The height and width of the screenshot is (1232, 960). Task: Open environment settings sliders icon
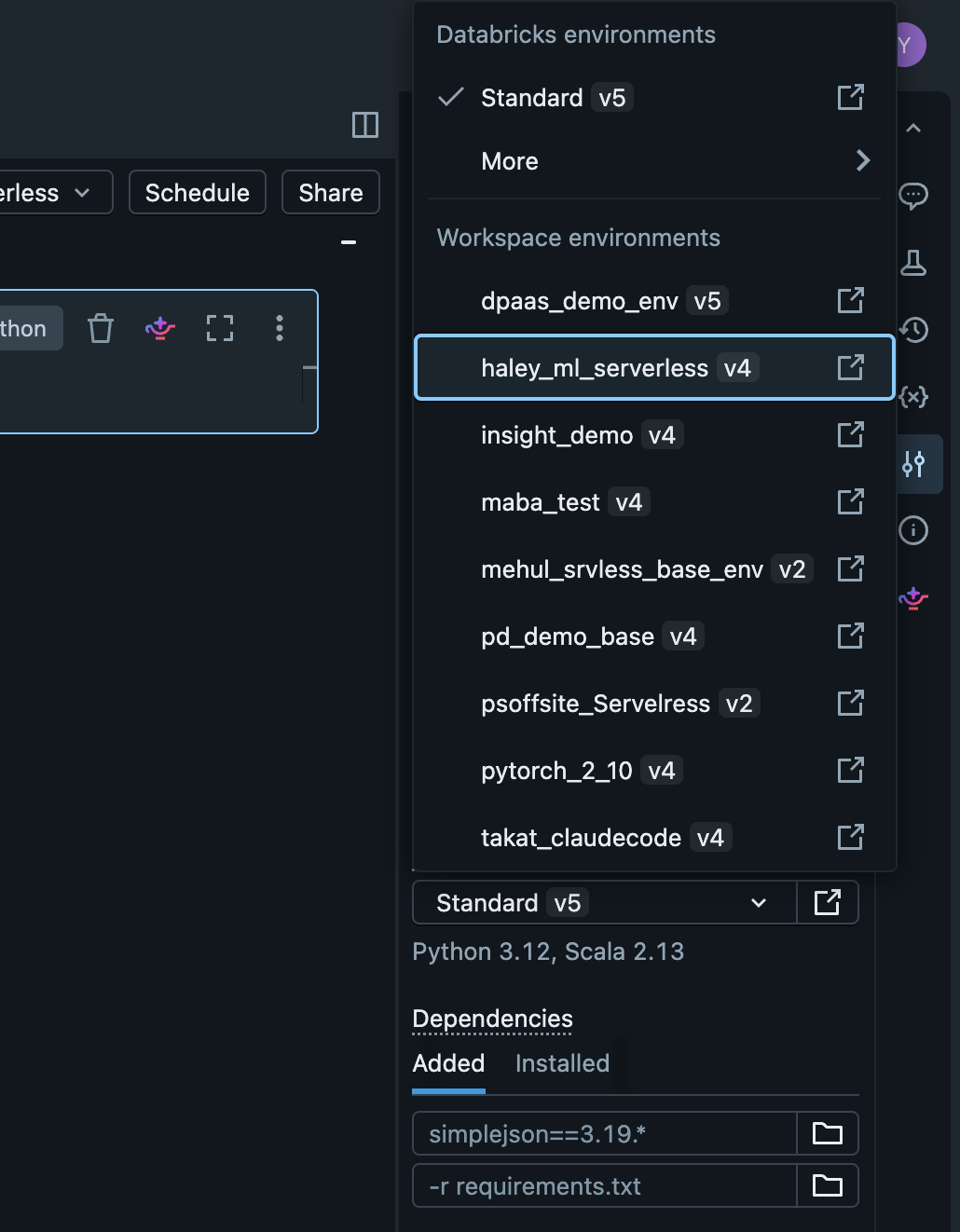[x=913, y=464]
